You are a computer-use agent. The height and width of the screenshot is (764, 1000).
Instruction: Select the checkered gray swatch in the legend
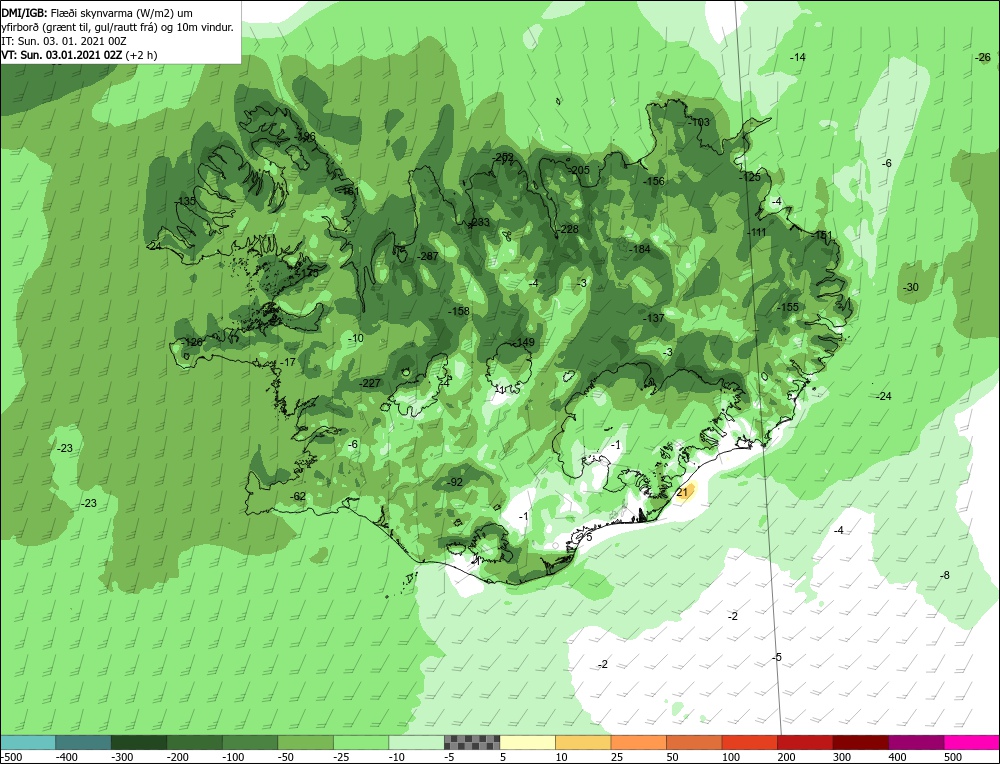click(471, 742)
